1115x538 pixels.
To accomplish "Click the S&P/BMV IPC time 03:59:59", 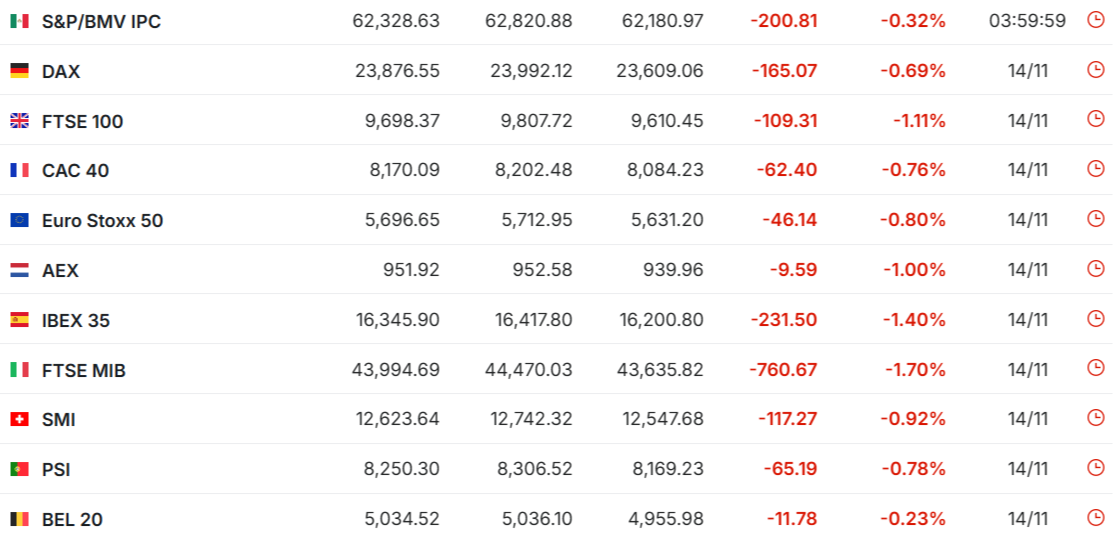I will click(1027, 21).
